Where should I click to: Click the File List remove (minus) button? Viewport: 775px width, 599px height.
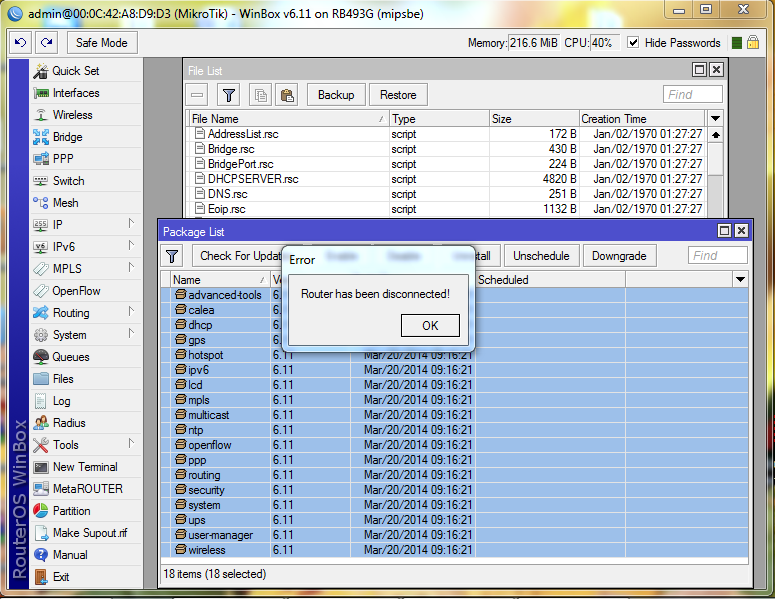tap(197, 95)
